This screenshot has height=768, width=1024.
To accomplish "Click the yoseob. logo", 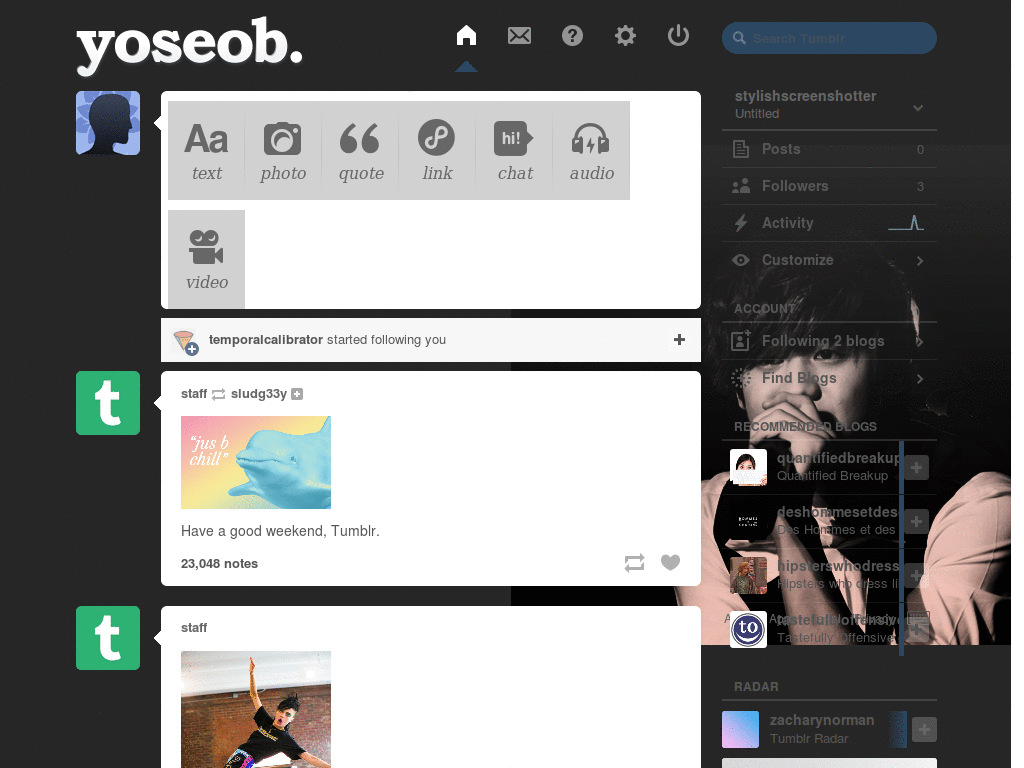I will point(189,44).
